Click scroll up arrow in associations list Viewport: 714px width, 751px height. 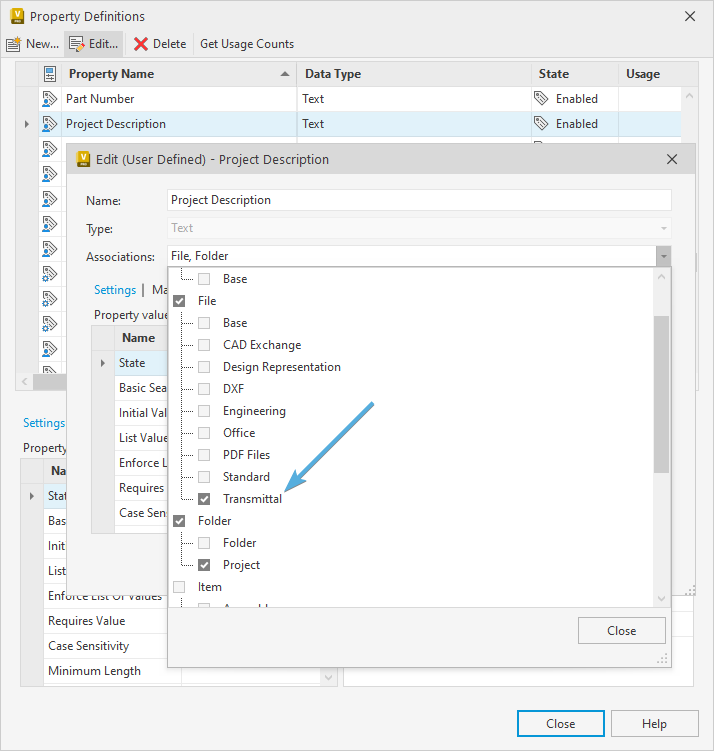(x=661, y=277)
